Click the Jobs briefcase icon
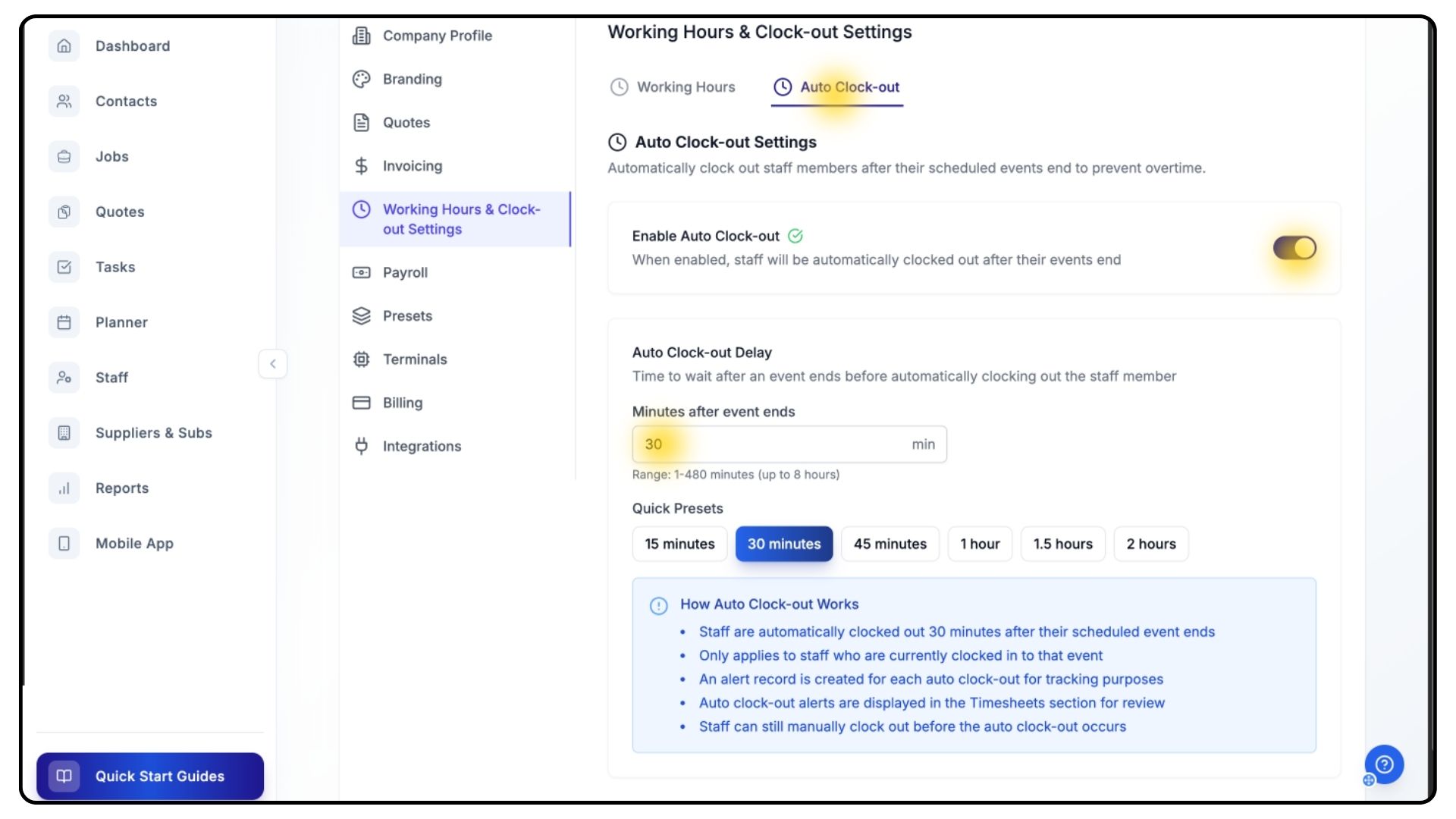 (64, 157)
